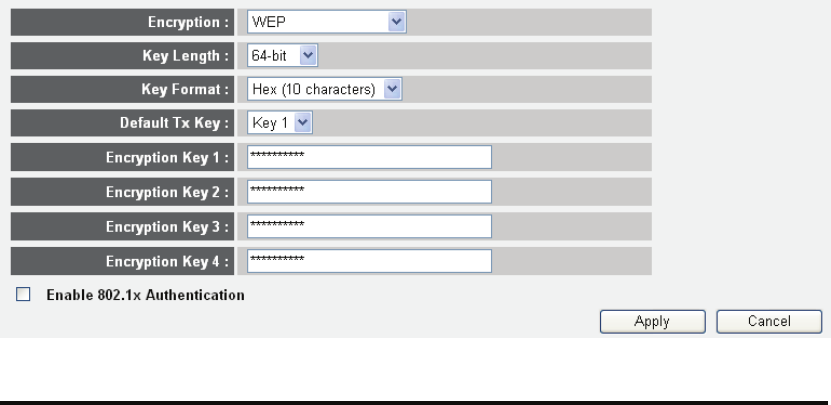Focus the Encryption Key 2 text box
Viewport: 831px width, 405px height.
tap(370, 191)
